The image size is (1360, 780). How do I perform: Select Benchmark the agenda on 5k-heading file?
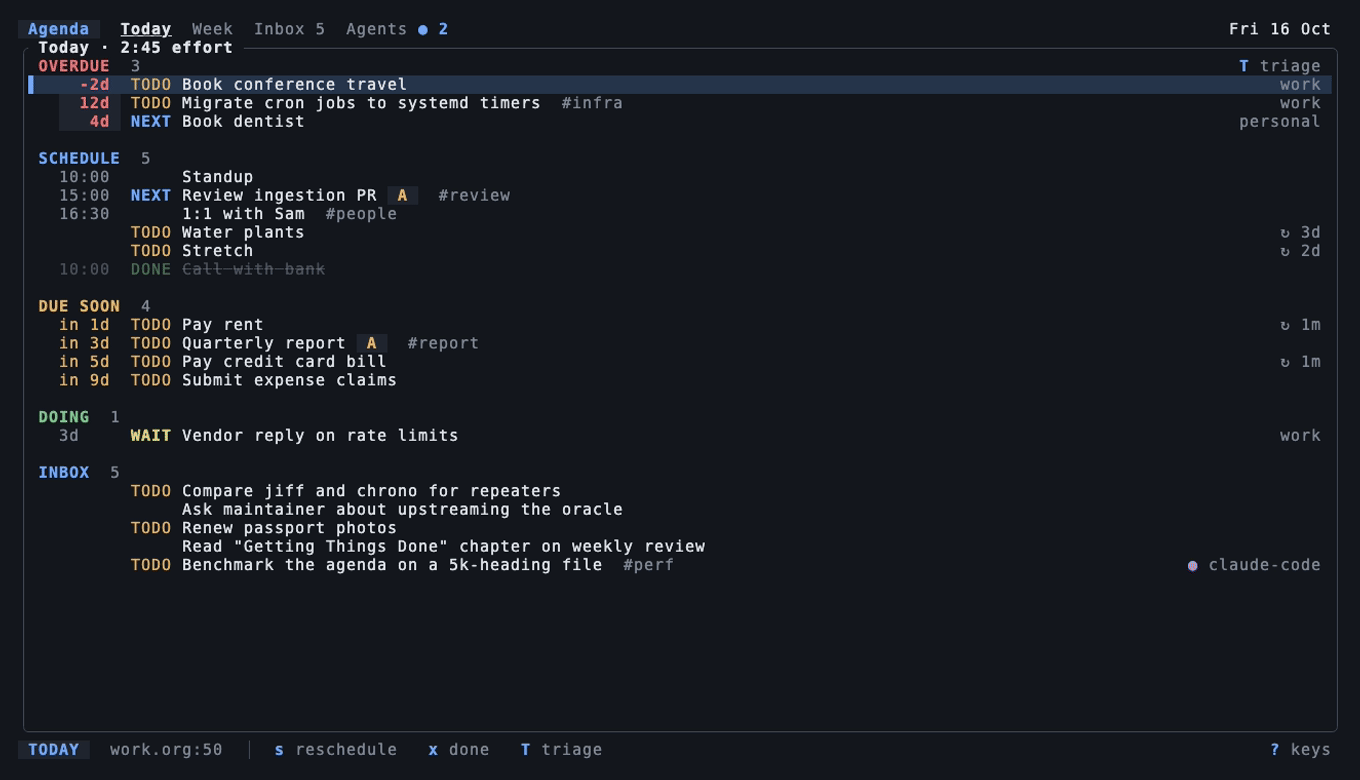pyautogui.click(x=680, y=565)
